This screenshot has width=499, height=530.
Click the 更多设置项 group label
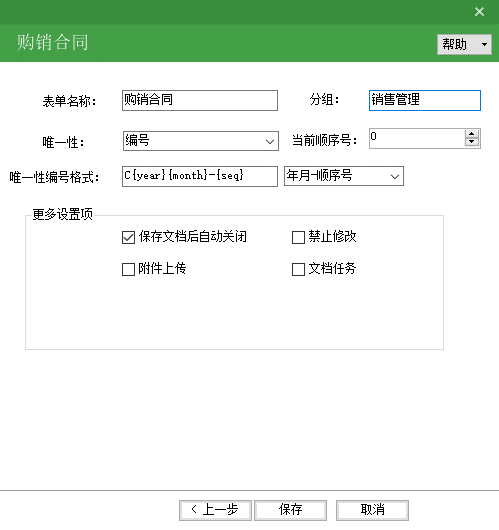(x=63, y=214)
